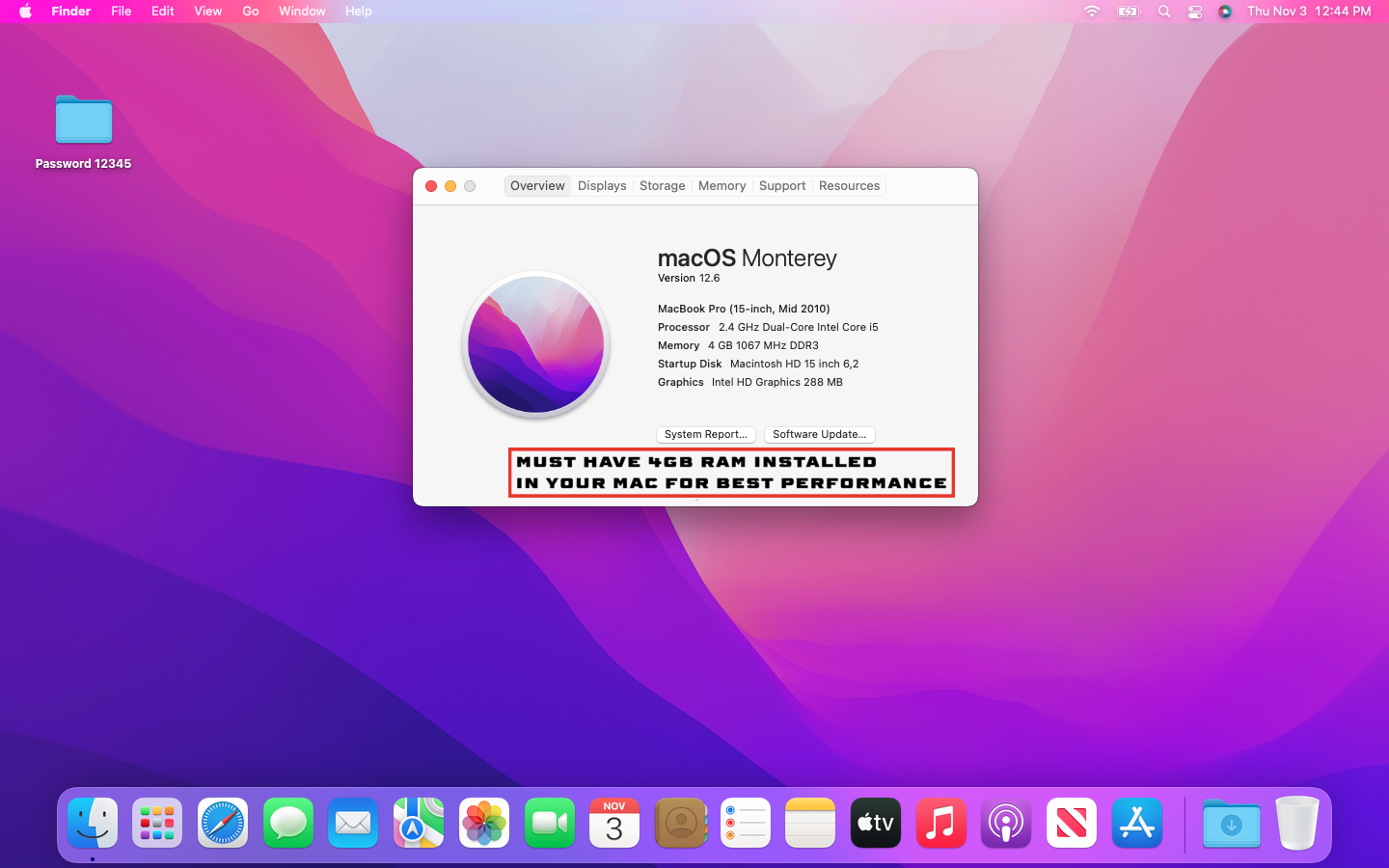
Task: Open Mail app in Dock
Action: (353, 823)
